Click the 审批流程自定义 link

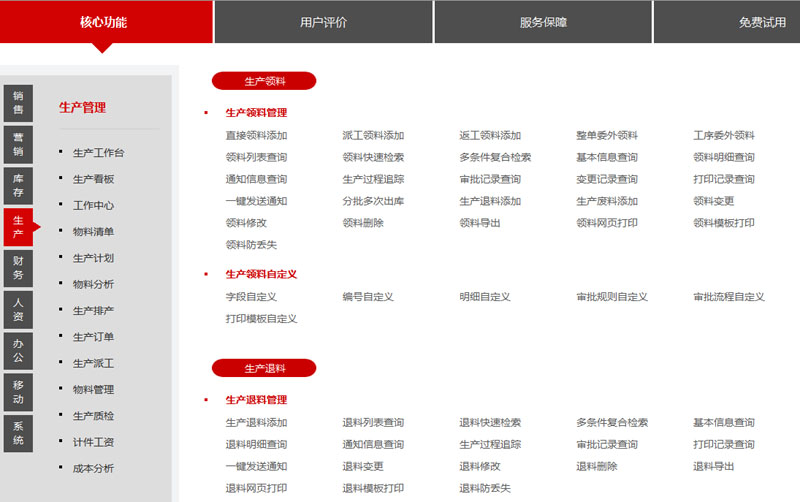pos(728,297)
